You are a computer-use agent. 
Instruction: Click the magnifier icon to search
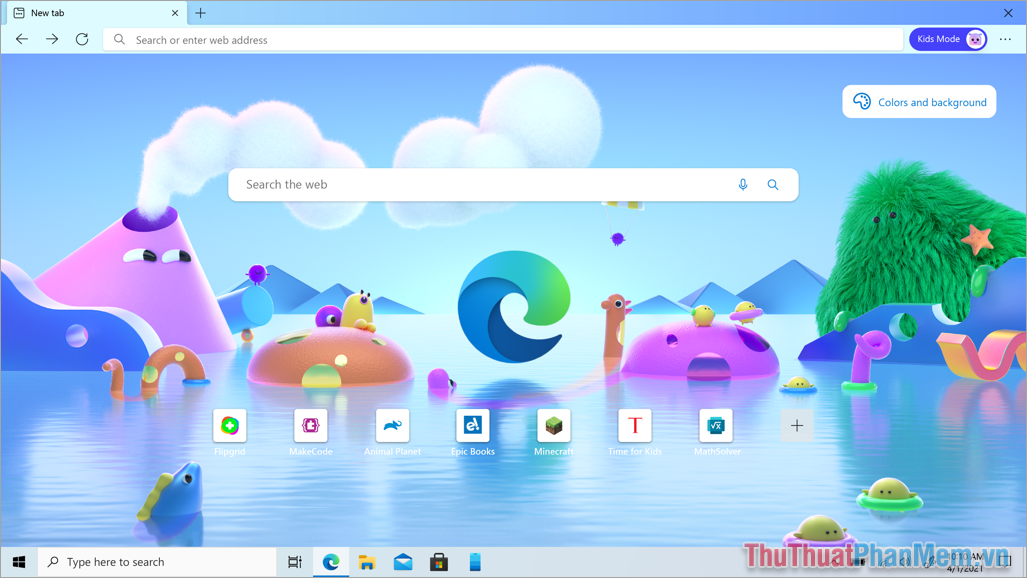coord(773,184)
